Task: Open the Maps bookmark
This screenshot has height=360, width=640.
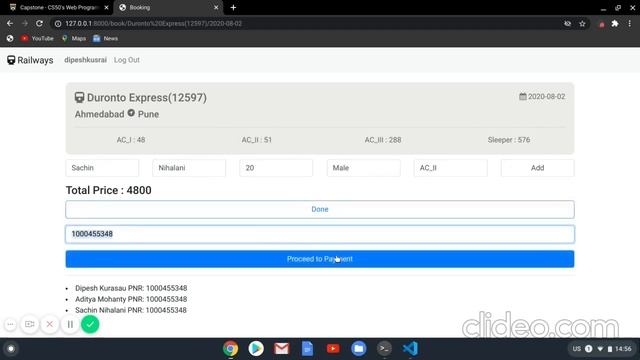Action: [73, 38]
